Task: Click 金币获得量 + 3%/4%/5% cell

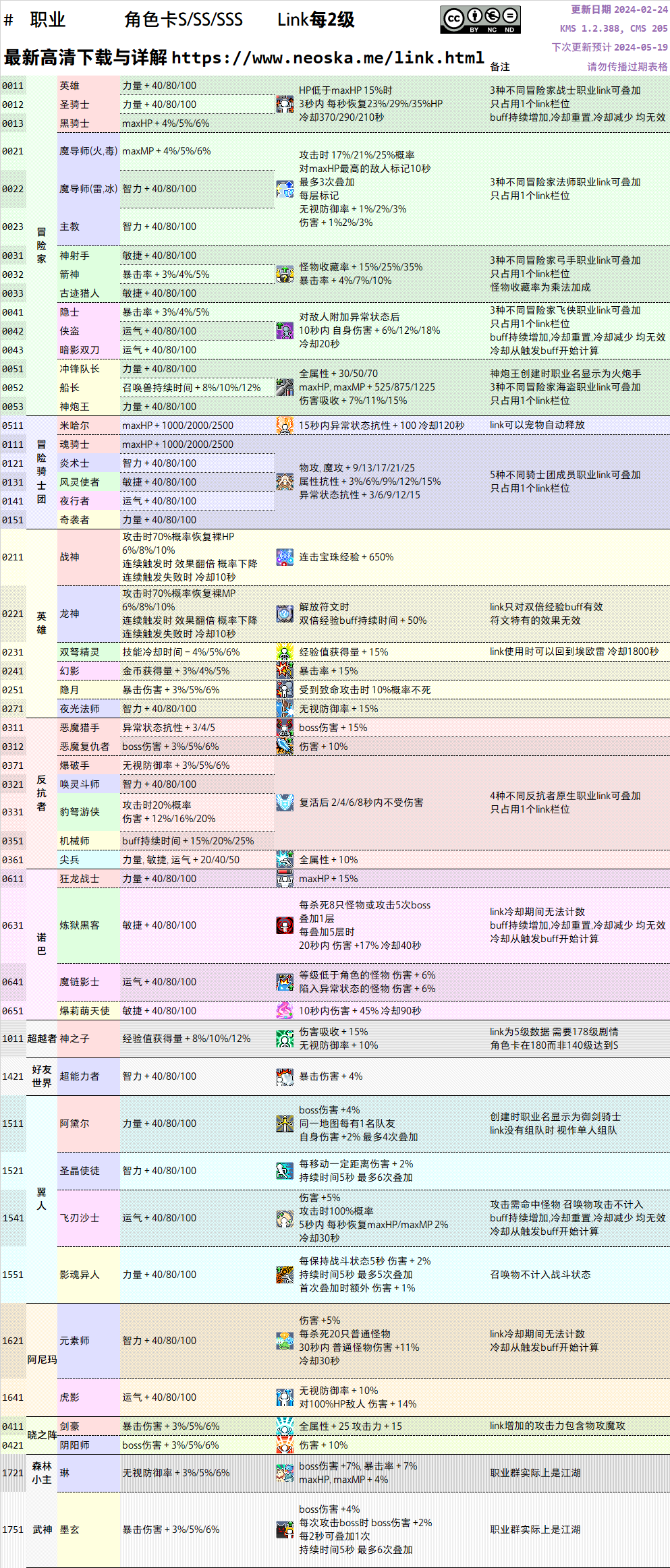Action: (197, 671)
